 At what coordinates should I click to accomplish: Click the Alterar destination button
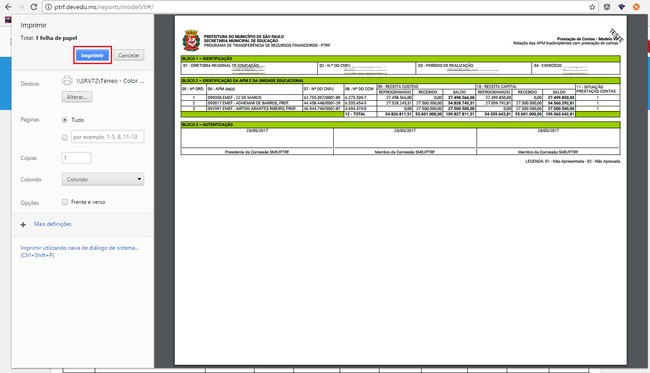(x=77, y=97)
